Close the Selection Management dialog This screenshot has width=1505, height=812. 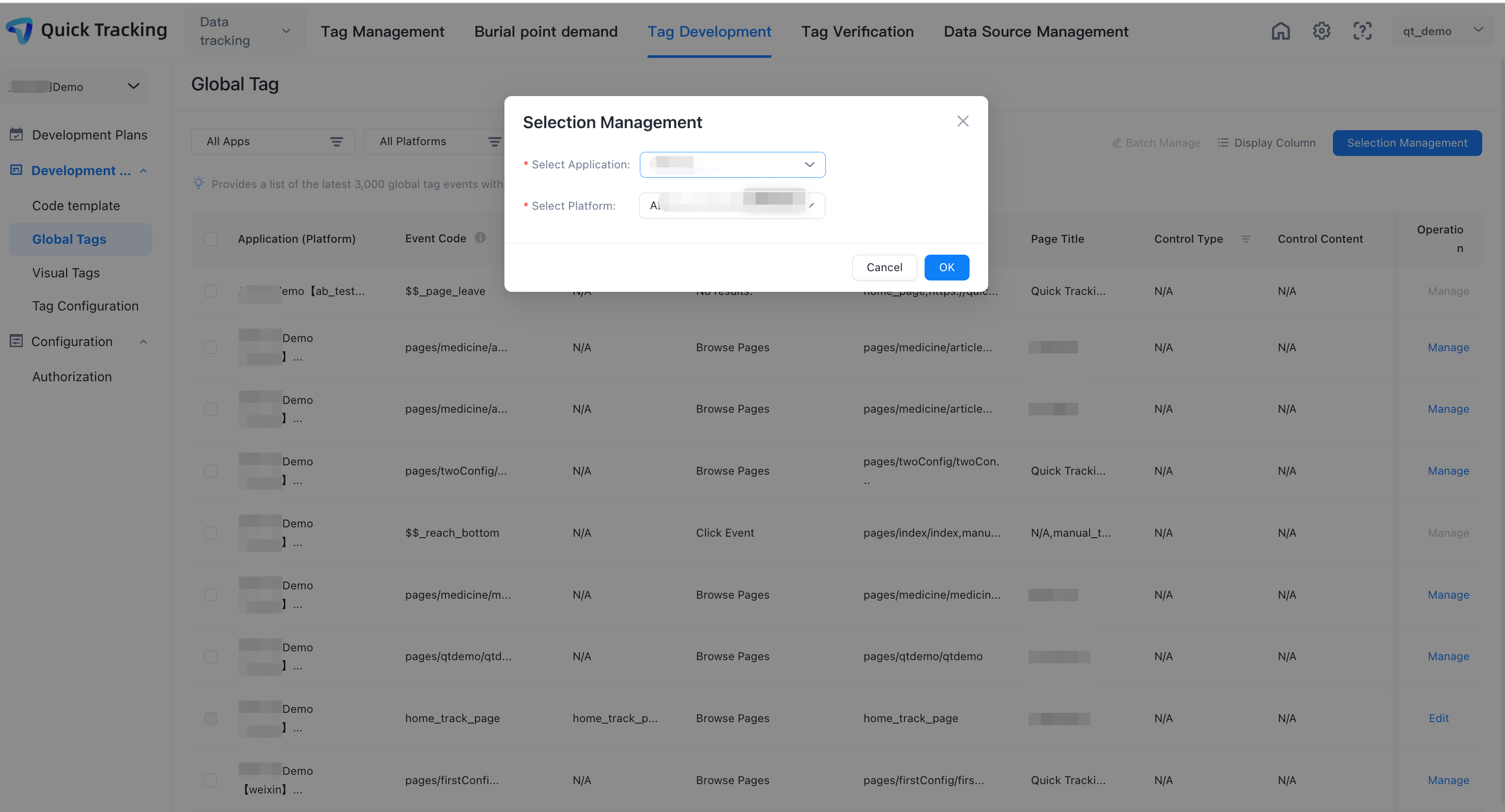pos(962,121)
